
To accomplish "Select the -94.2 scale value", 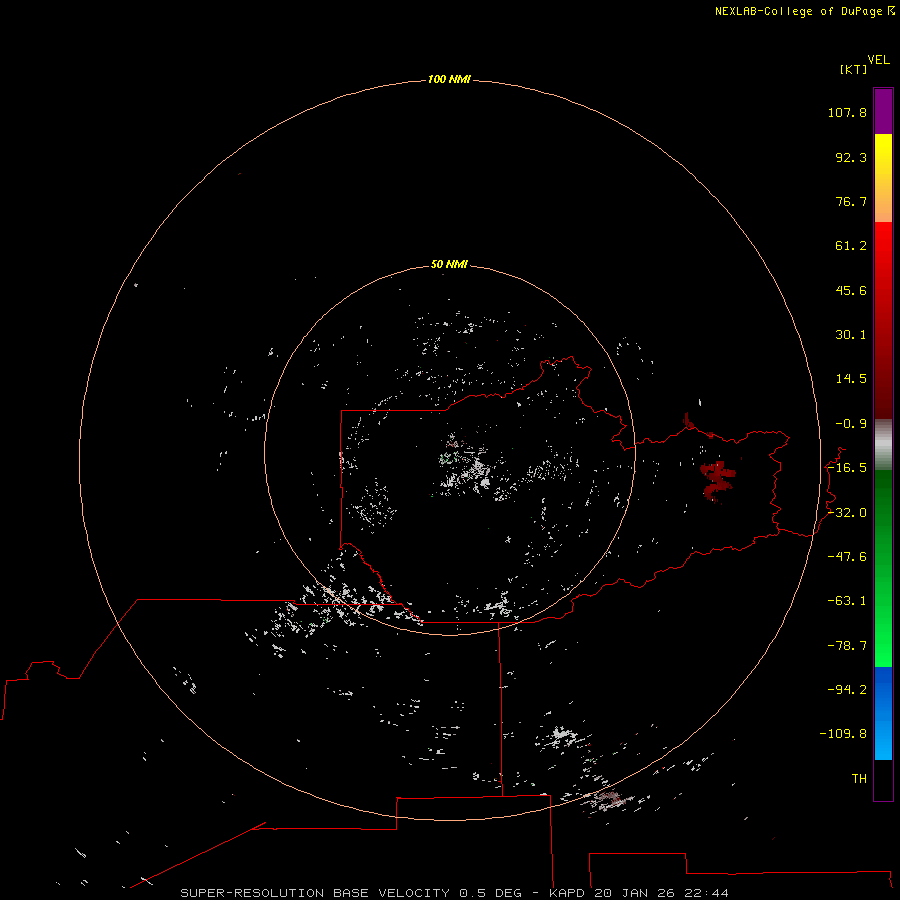I will (847, 689).
